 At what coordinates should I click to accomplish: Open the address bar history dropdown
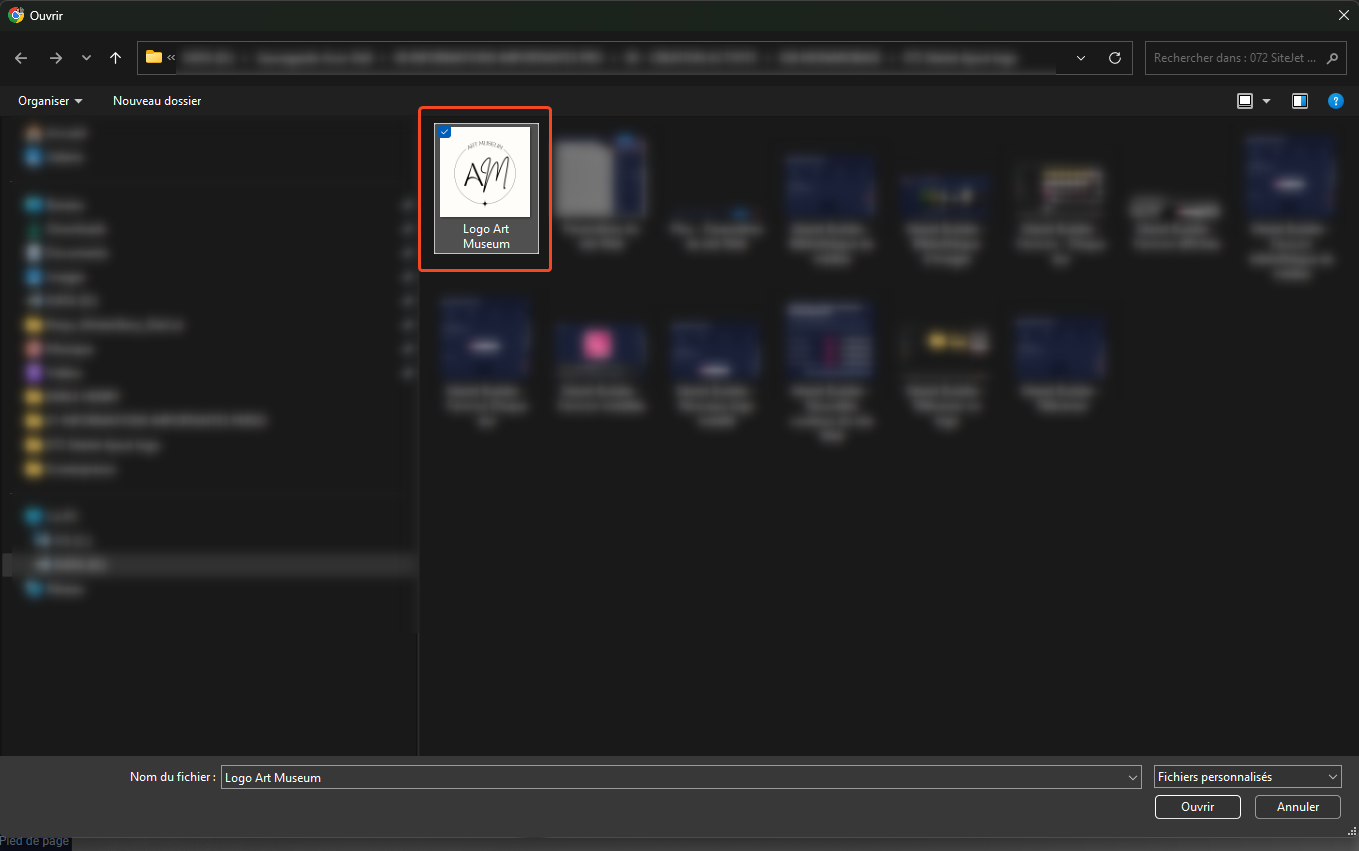click(x=1081, y=58)
